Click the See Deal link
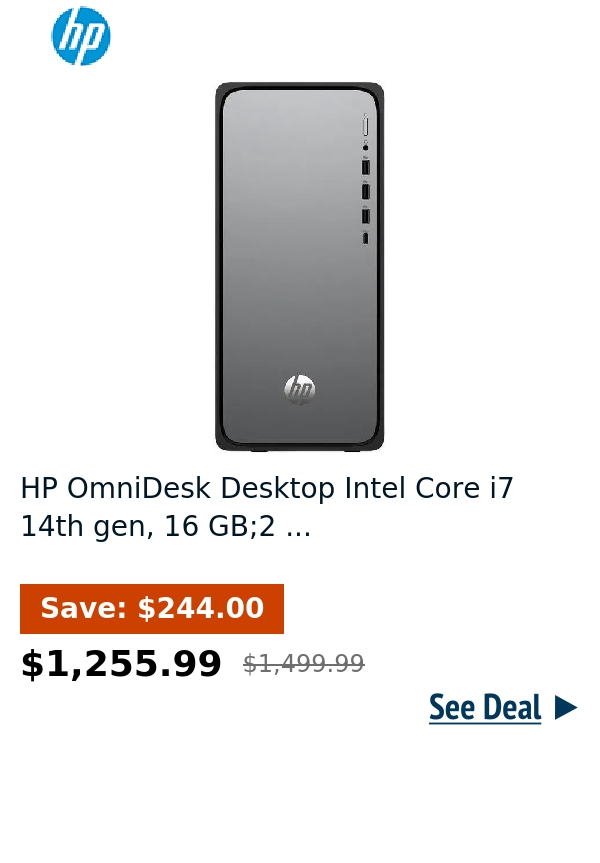 485,707
